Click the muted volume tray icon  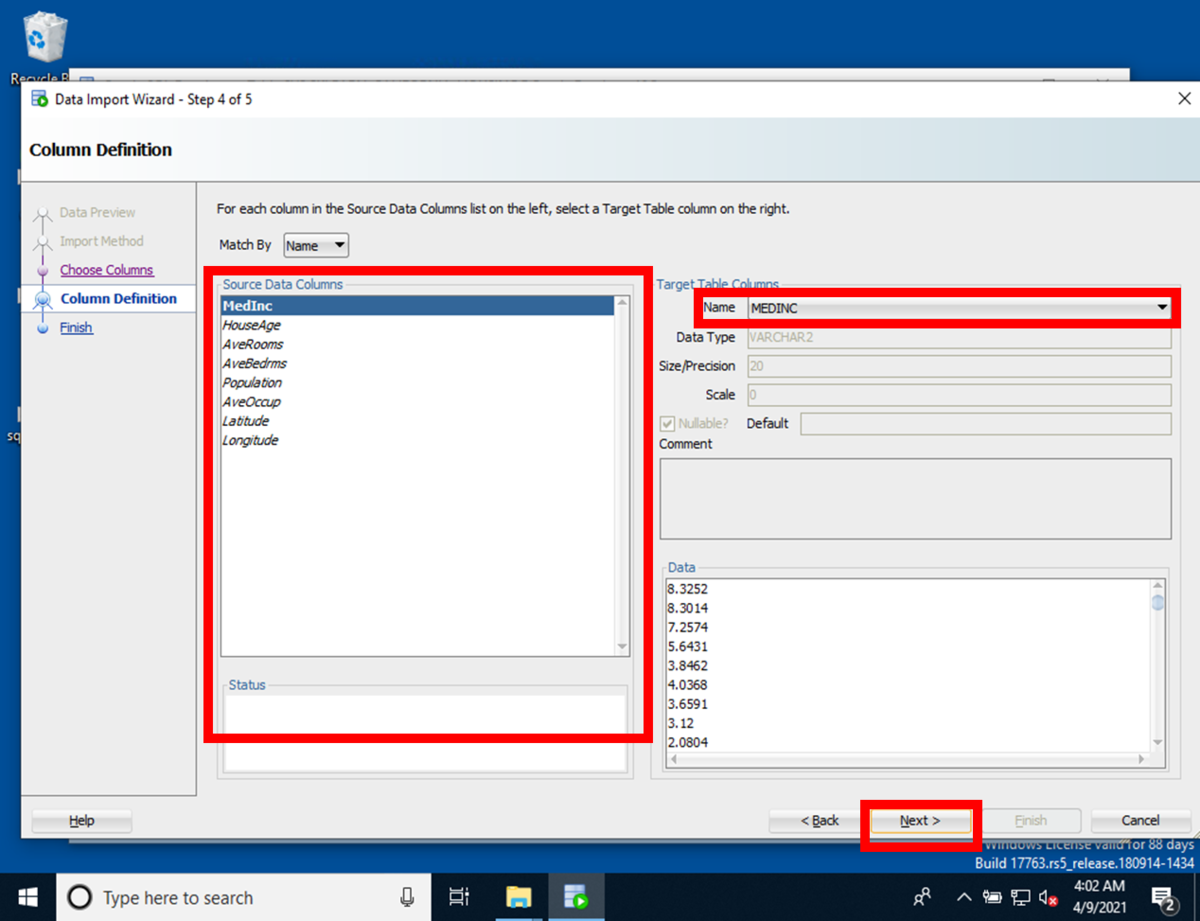[1048, 897]
